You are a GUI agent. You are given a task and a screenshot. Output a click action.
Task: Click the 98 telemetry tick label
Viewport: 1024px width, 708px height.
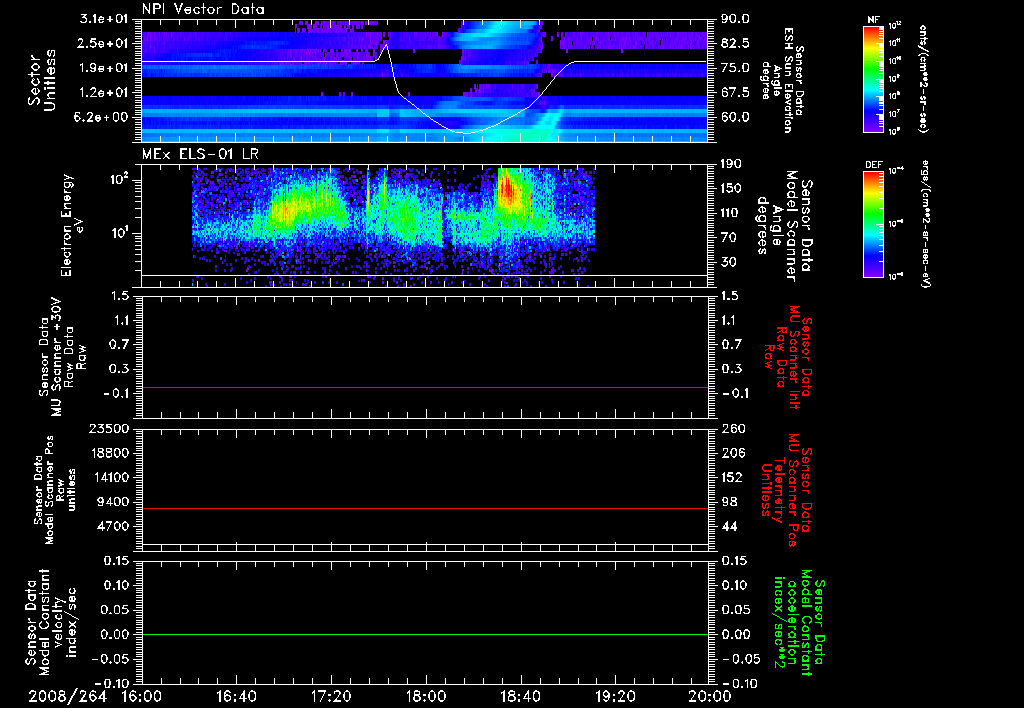click(729, 502)
